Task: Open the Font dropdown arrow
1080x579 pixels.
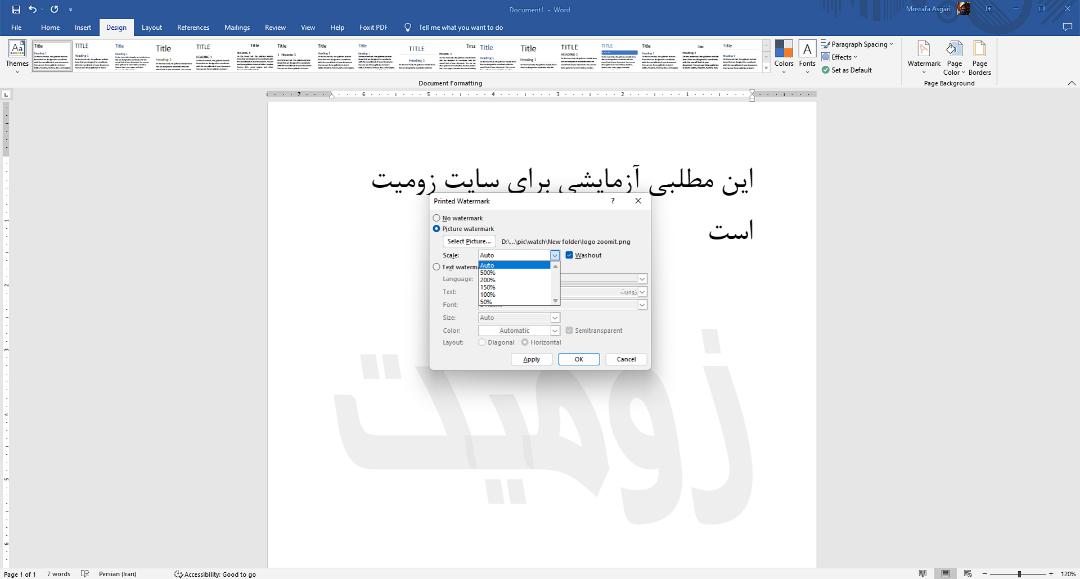Action: pos(642,305)
